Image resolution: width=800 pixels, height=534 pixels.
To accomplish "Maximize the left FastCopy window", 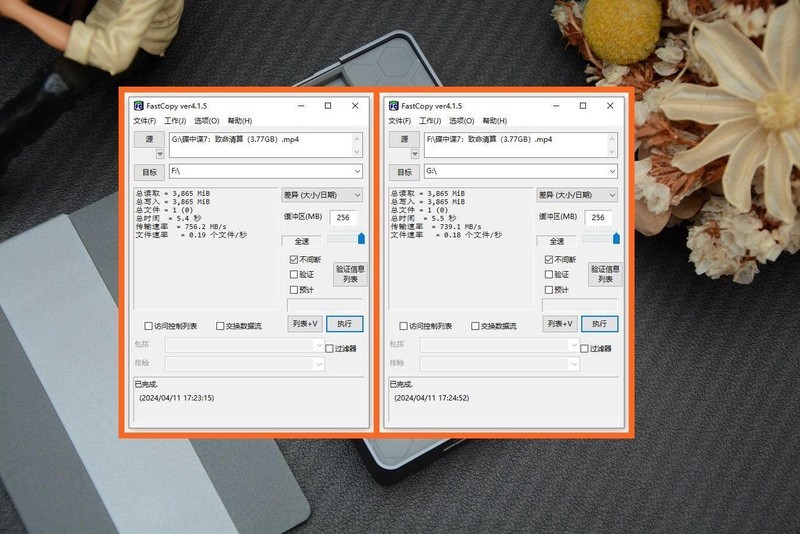I will pyautogui.click(x=328, y=106).
